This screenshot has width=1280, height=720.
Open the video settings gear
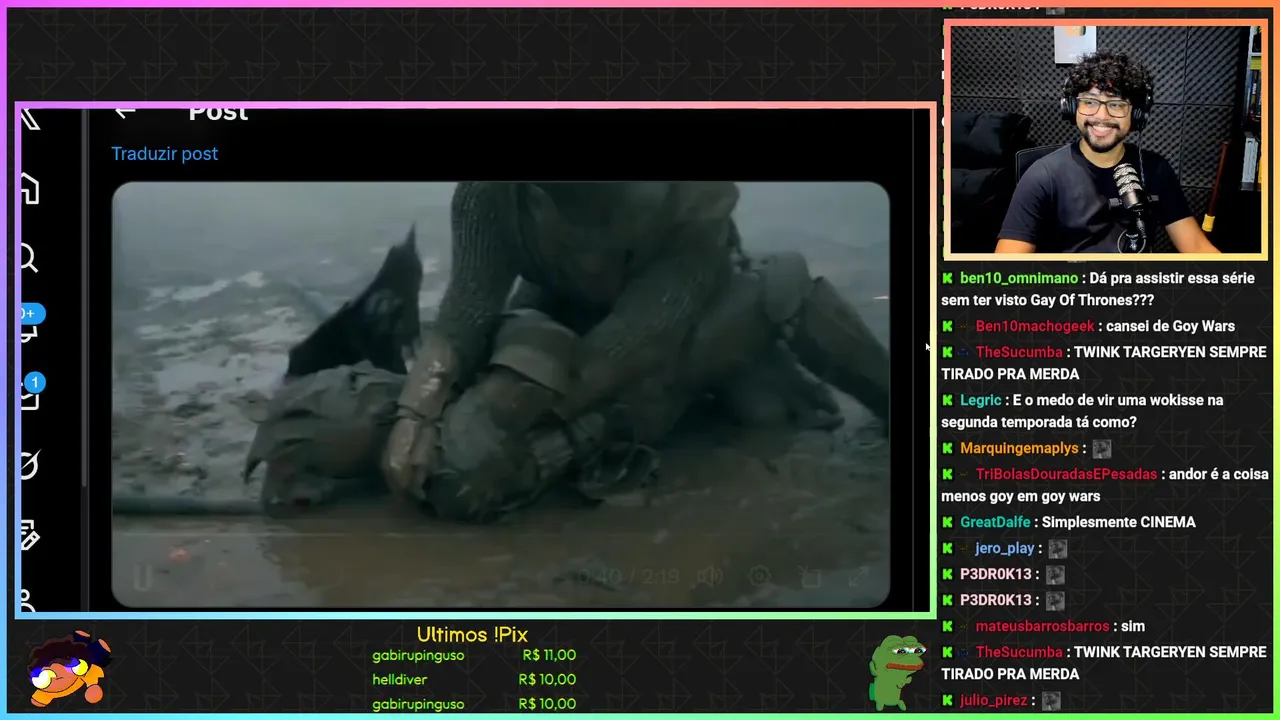pyautogui.click(x=760, y=576)
